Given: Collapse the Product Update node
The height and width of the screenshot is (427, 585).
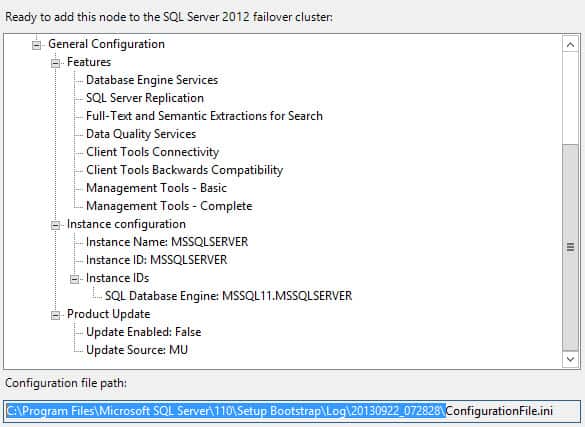Looking at the screenshot, I should (x=55, y=315).
